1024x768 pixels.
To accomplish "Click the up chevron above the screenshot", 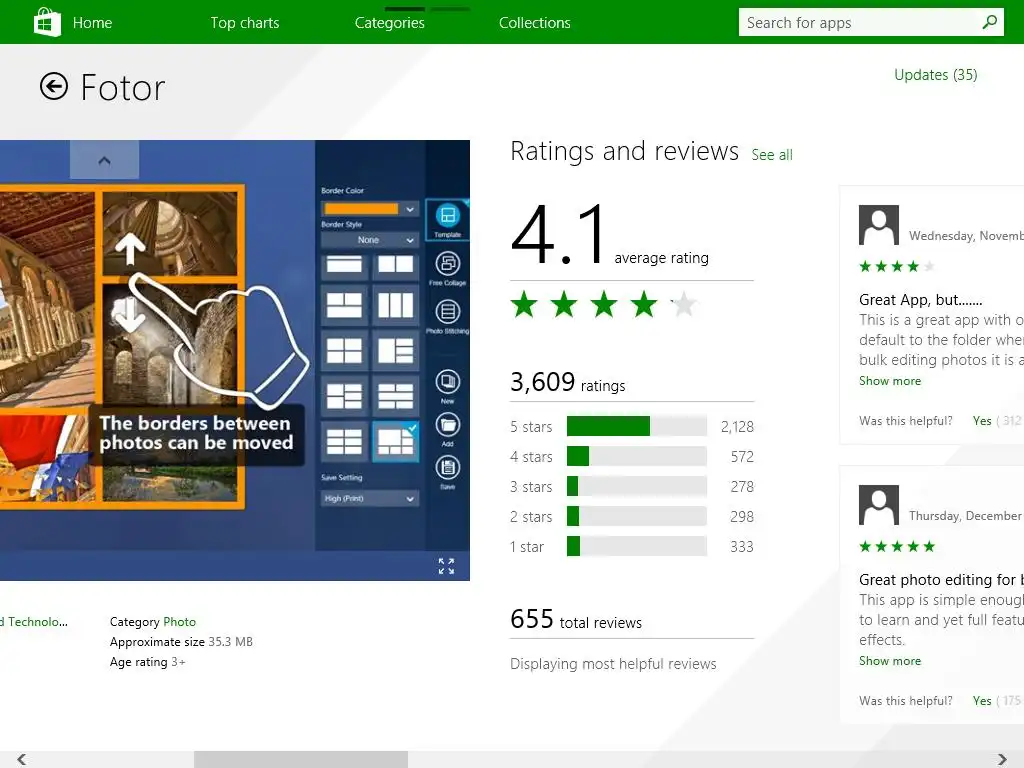I will click(x=104, y=160).
